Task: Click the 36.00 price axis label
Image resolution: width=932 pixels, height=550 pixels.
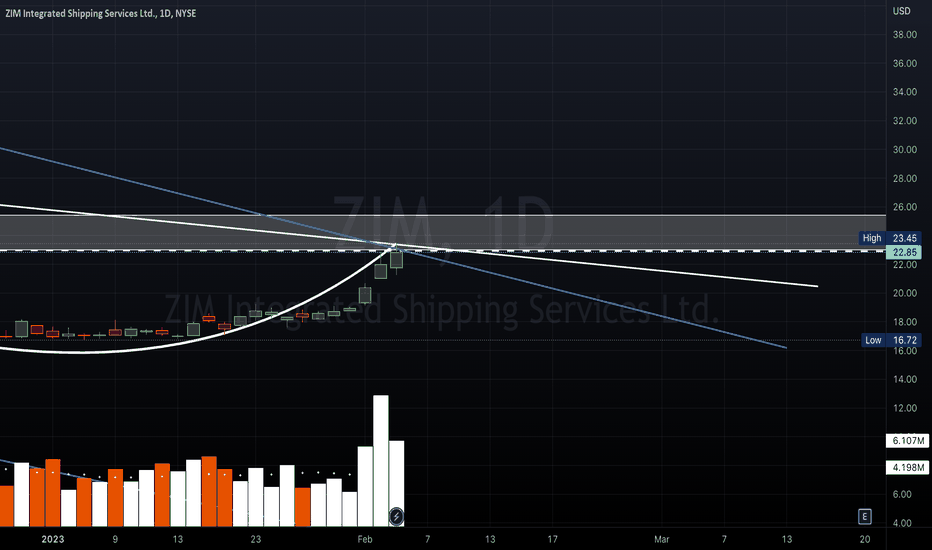Action: 904,63
